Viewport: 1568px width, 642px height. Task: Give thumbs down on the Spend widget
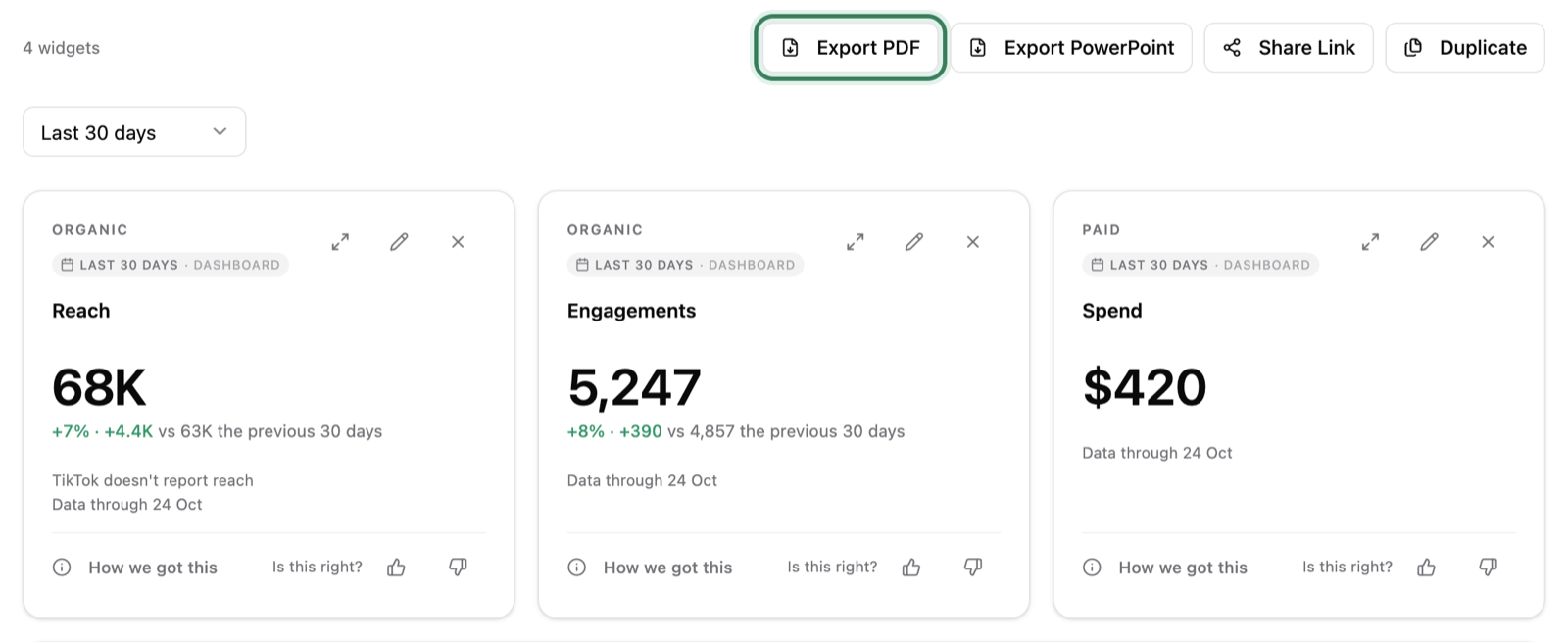click(1488, 568)
